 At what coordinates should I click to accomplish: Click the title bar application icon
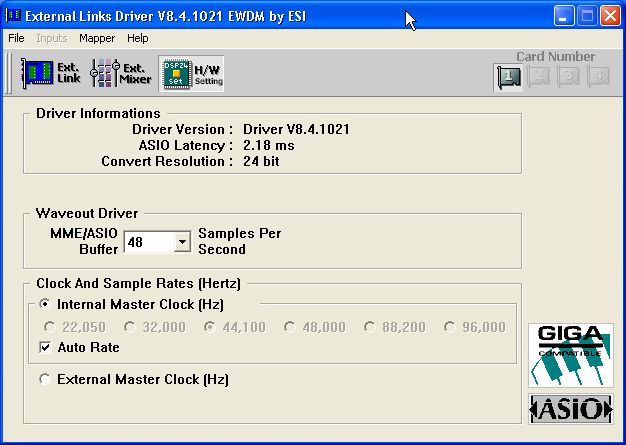(x=13, y=16)
